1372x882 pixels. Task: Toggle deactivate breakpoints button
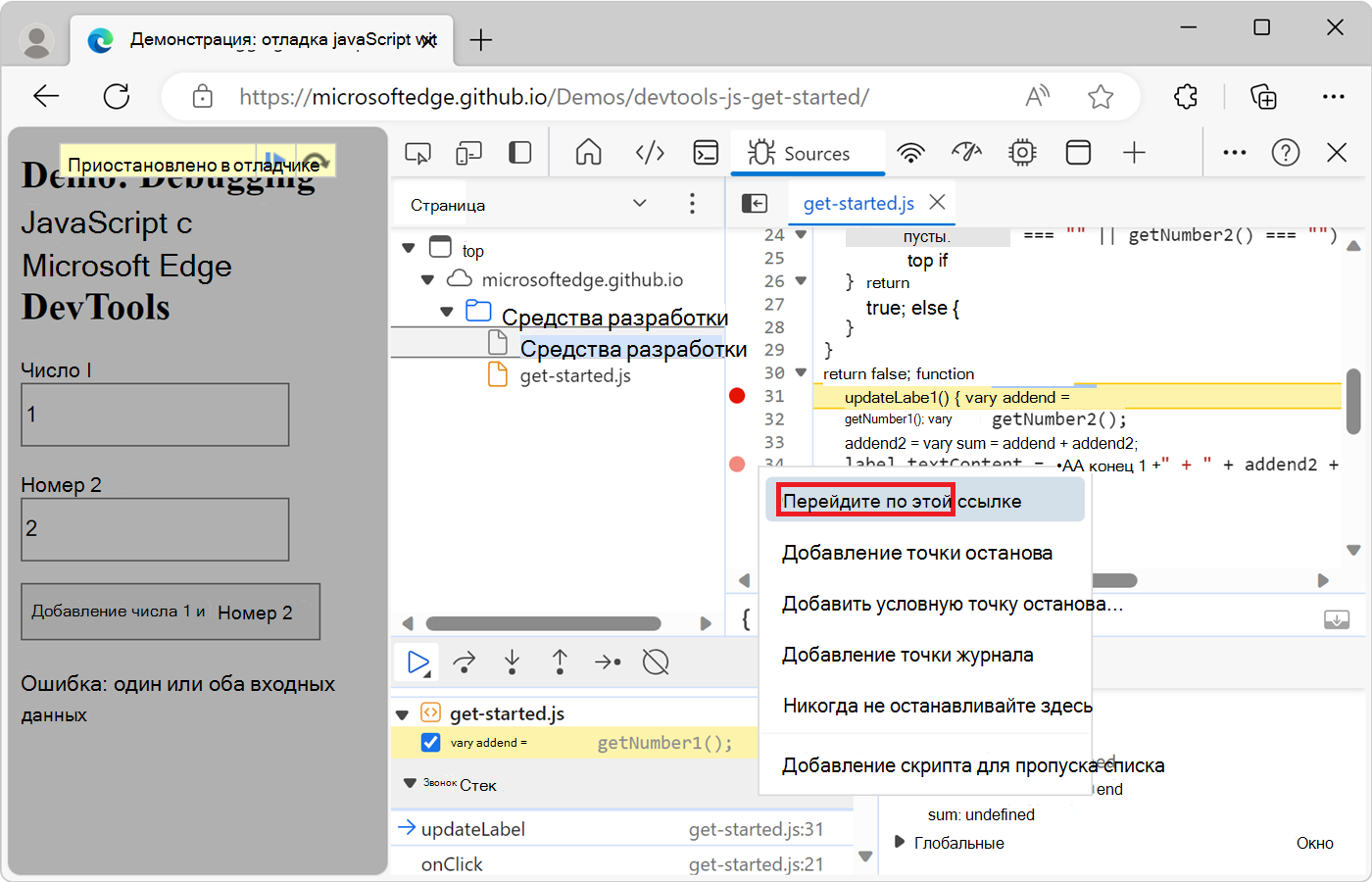(x=656, y=662)
